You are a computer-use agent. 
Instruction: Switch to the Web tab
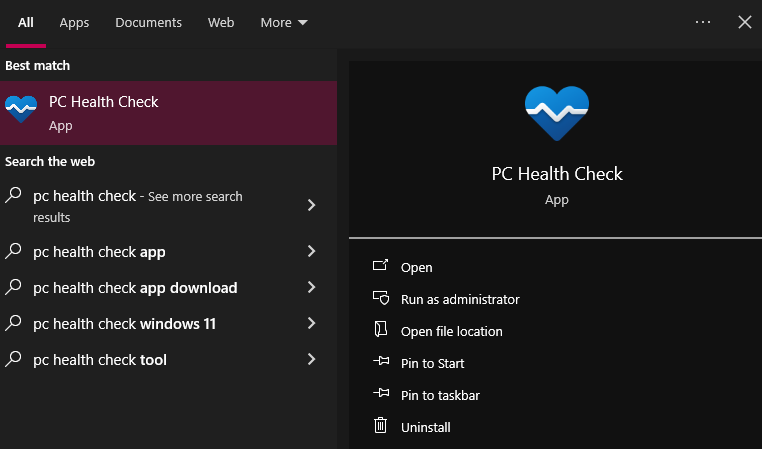click(x=221, y=23)
